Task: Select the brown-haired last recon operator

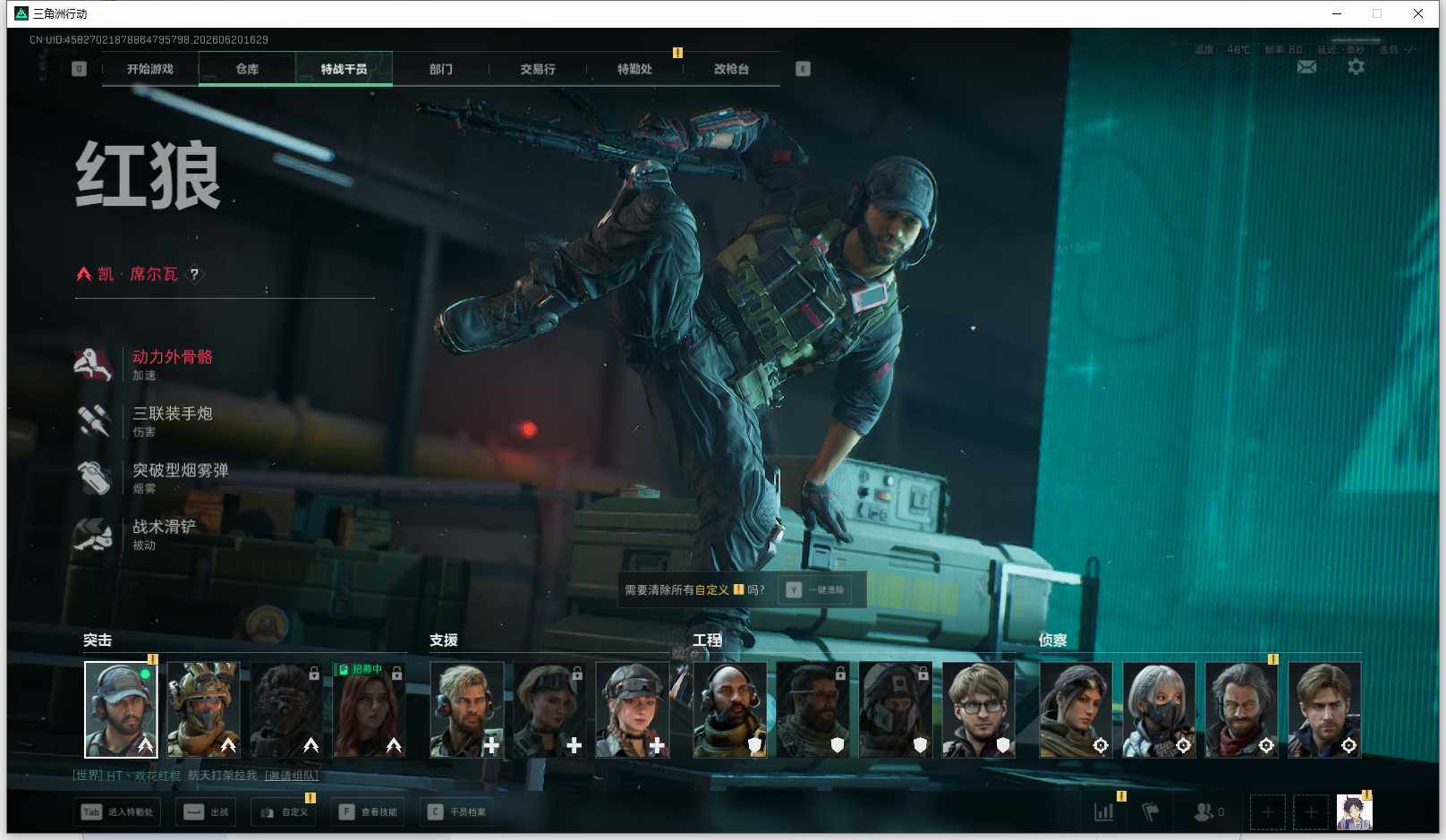Action: click(x=1324, y=709)
